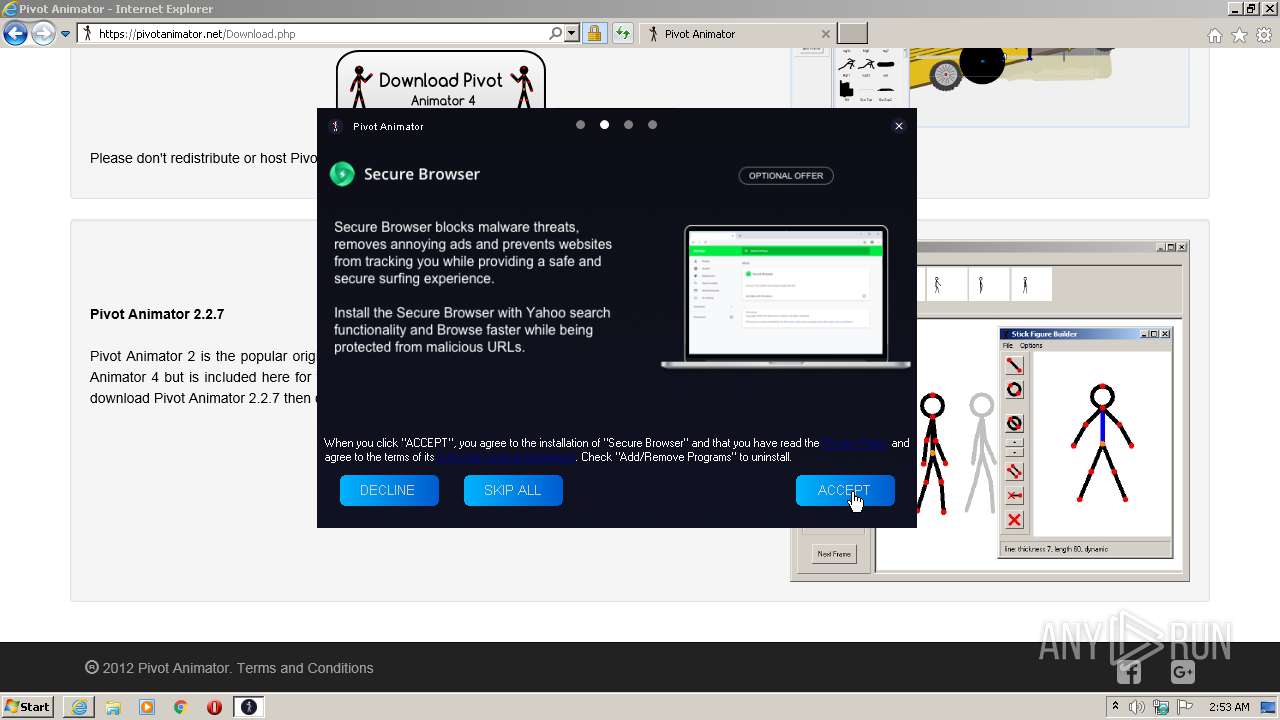Open the volume control in the tray
1280x720 pixels.
pyautogui.click(x=1137, y=707)
